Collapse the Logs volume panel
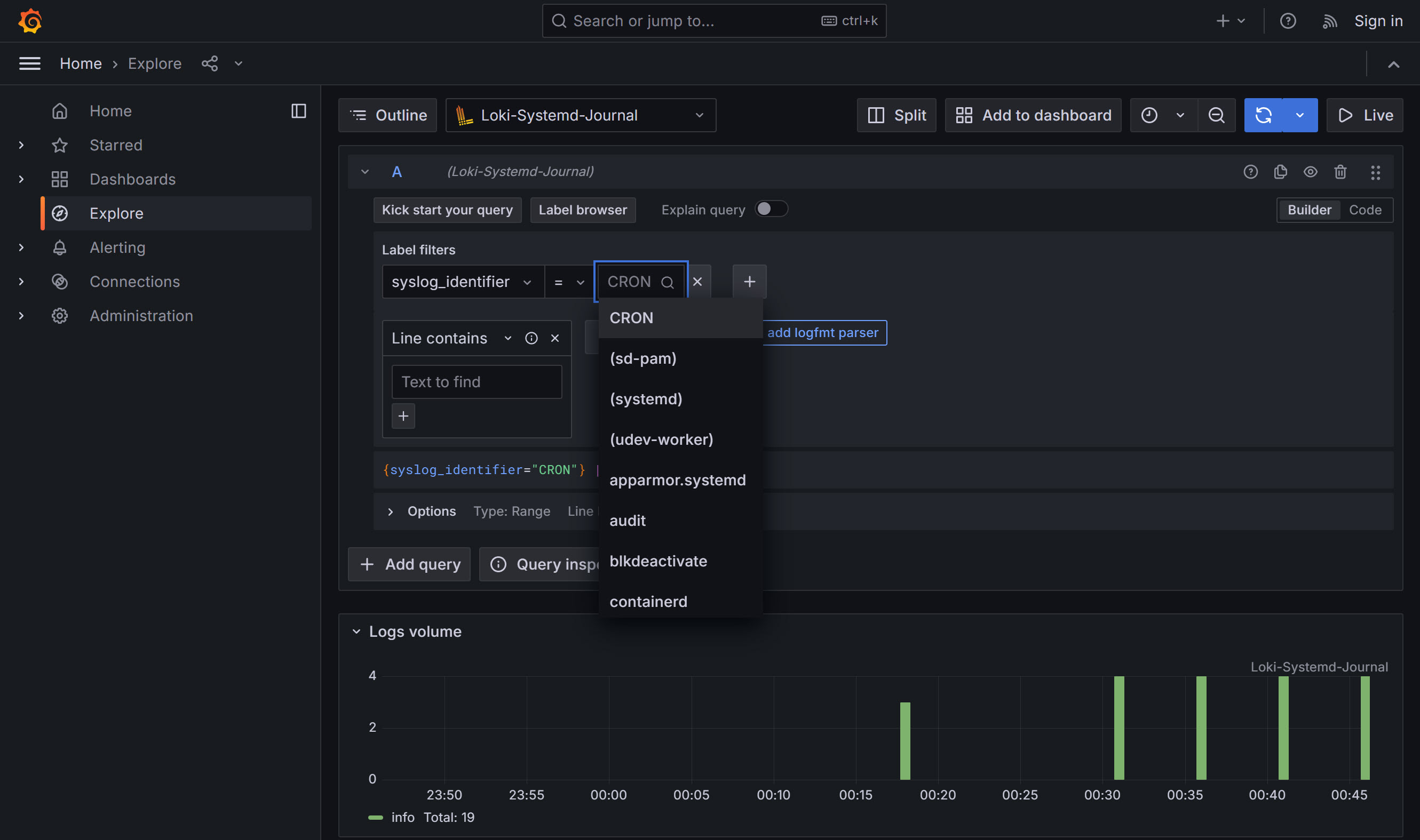Screen dimensions: 1420x840 coord(356,631)
